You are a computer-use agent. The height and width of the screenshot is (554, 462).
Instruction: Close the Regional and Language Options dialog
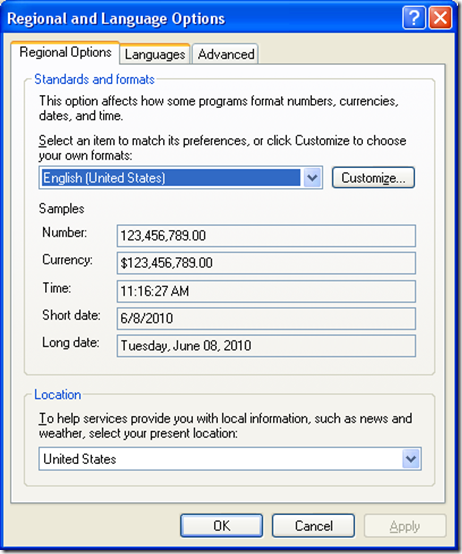(440, 17)
